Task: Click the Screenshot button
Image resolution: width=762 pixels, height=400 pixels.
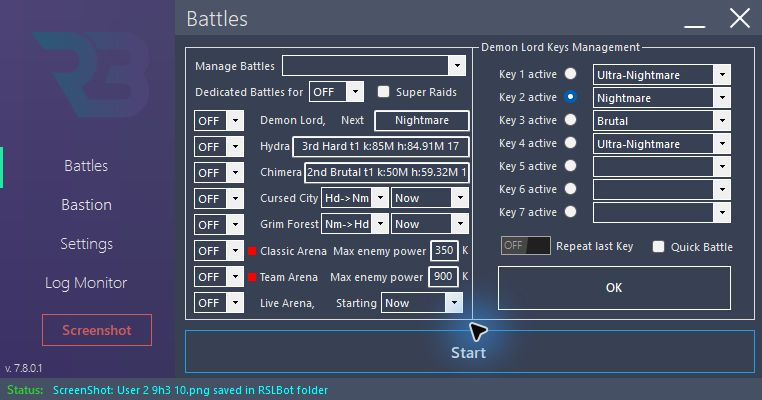Action: pos(97,330)
